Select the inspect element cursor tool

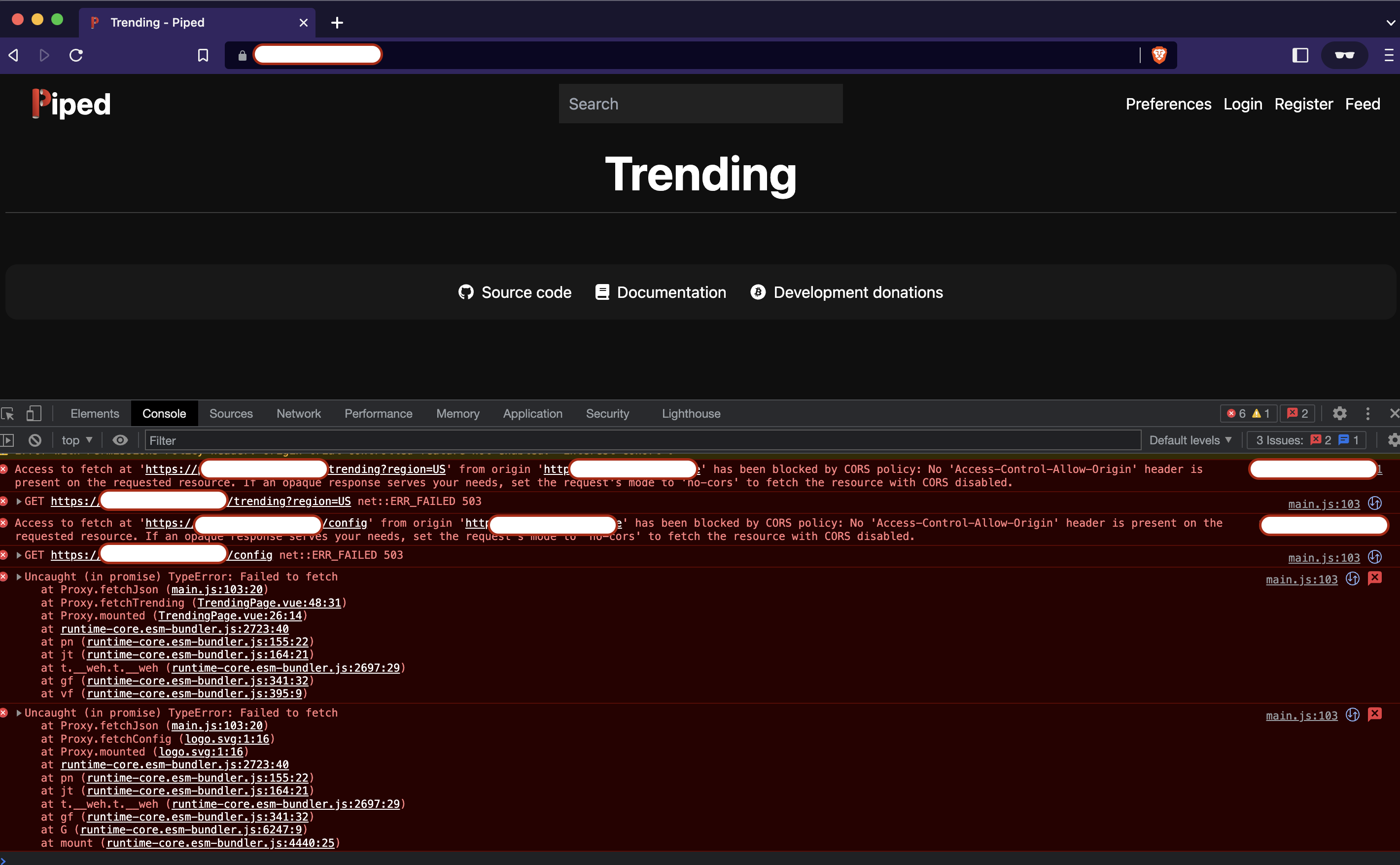[7, 413]
